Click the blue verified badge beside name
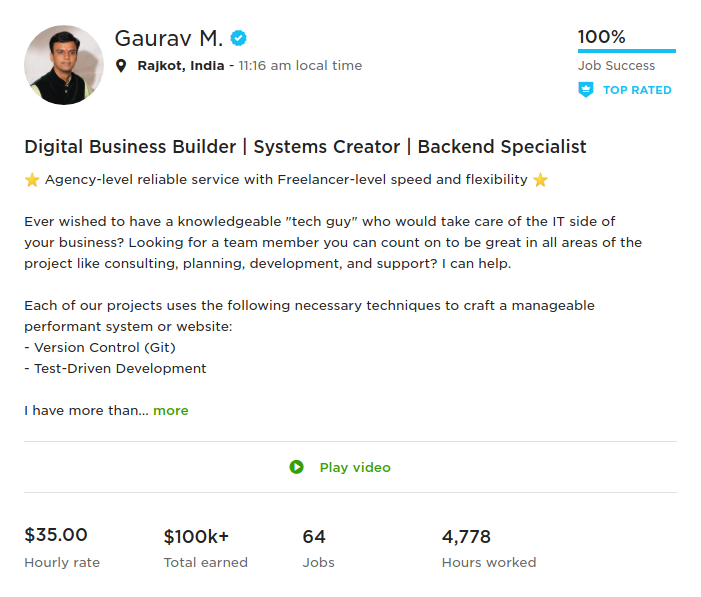The height and width of the screenshot is (597, 701). pyautogui.click(x=238, y=39)
